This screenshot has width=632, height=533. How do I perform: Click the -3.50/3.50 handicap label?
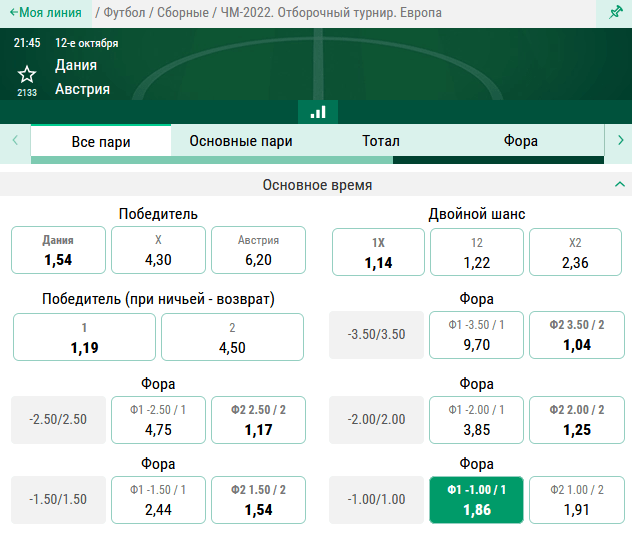376,335
